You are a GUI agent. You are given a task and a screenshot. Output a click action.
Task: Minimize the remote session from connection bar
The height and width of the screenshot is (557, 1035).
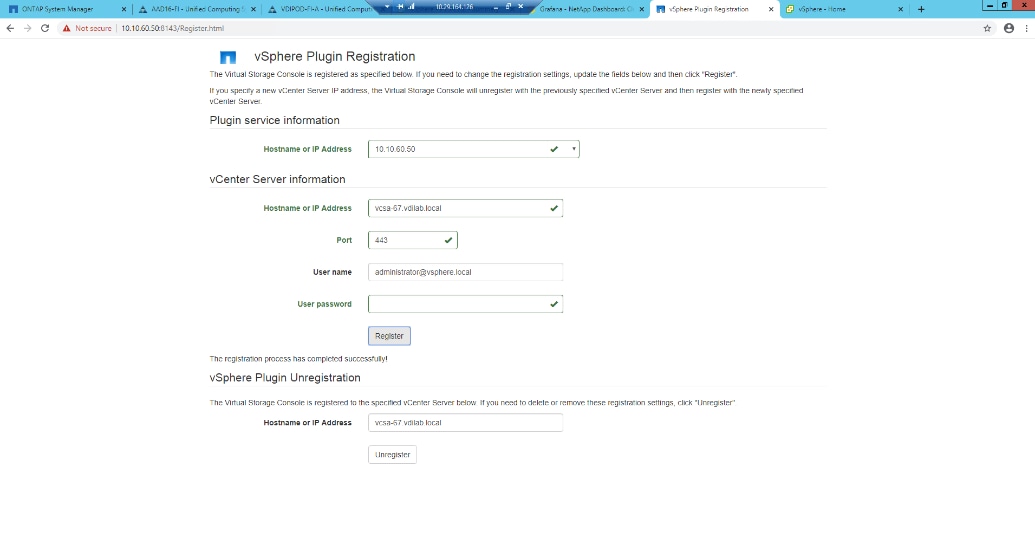point(496,7)
